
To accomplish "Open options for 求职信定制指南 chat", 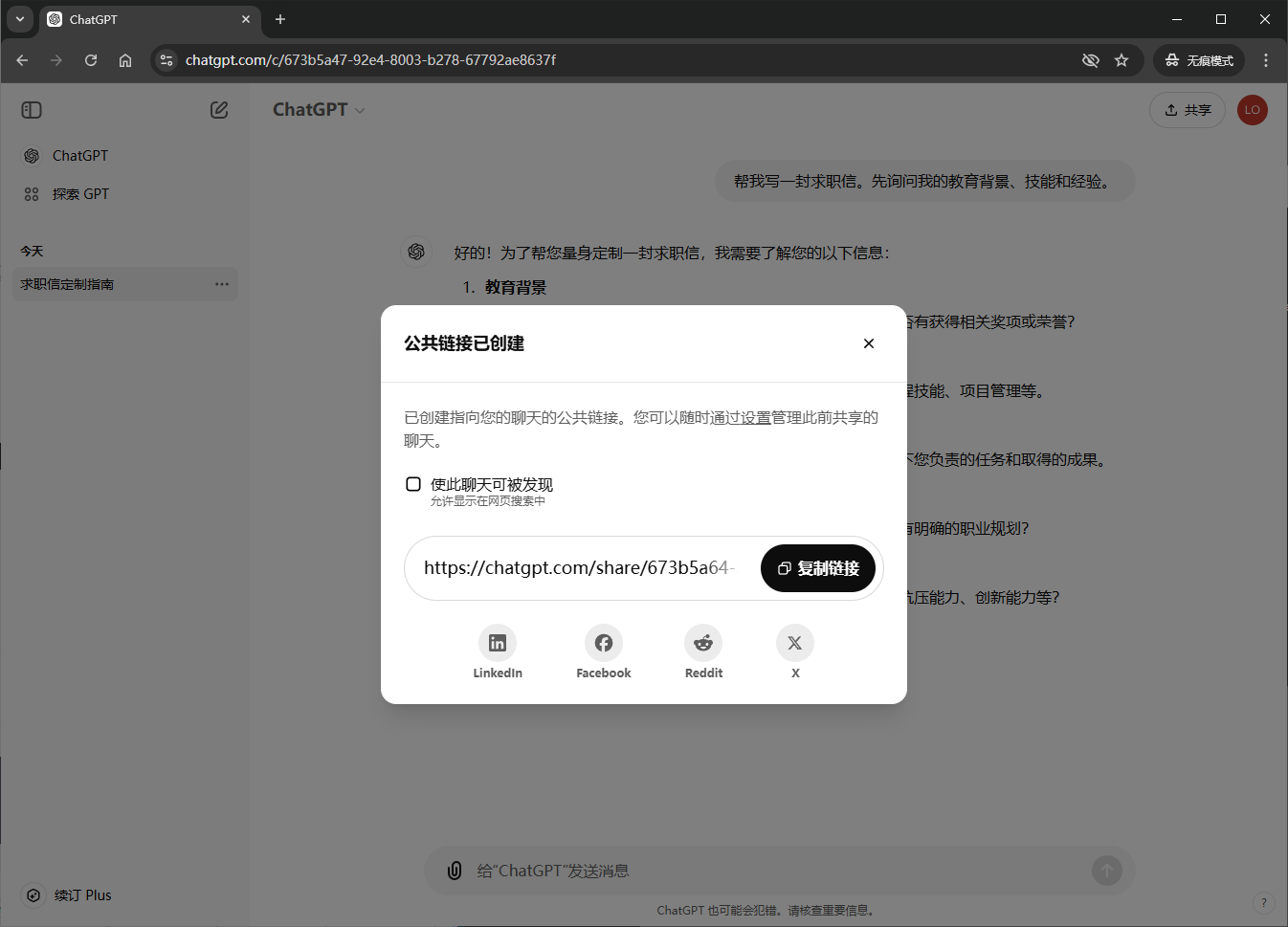I will pyautogui.click(x=222, y=284).
